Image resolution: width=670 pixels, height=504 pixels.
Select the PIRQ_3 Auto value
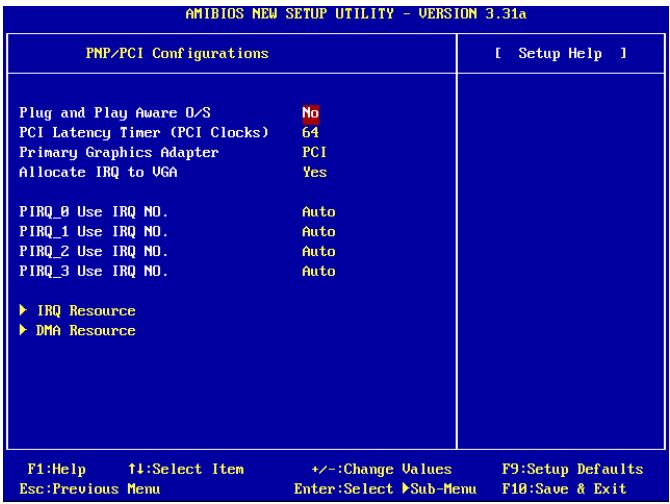[x=319, y=271]
